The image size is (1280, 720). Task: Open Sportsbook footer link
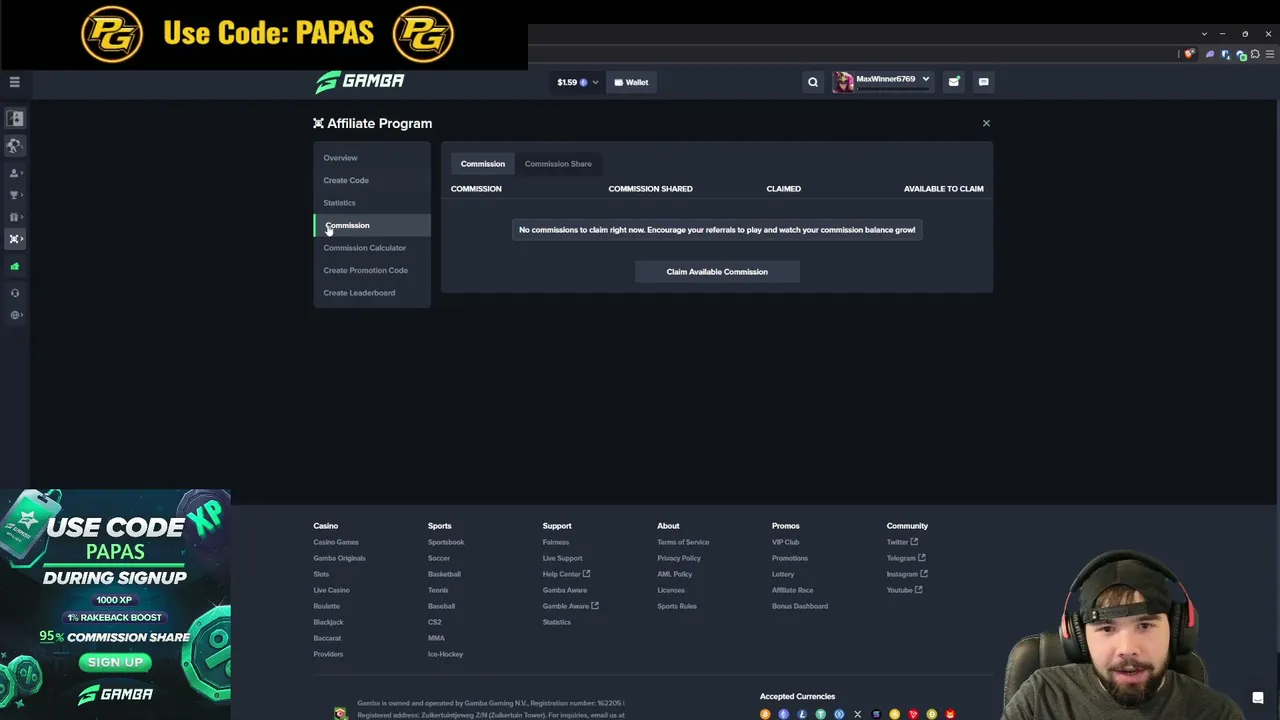pos(446,542)
